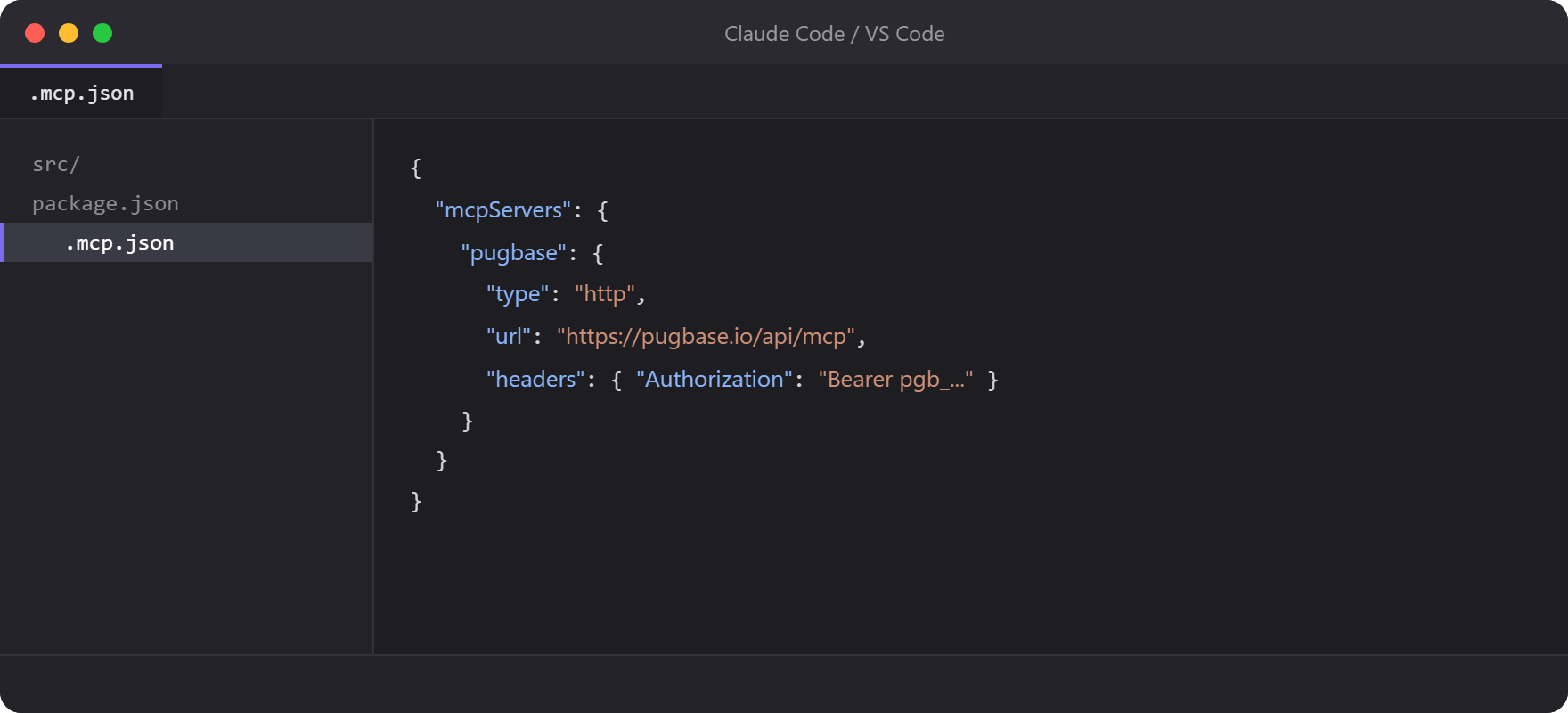The image size is (1568, 713).
Task: Click the "Authorization" key in the code
Action: coord(714,380)
